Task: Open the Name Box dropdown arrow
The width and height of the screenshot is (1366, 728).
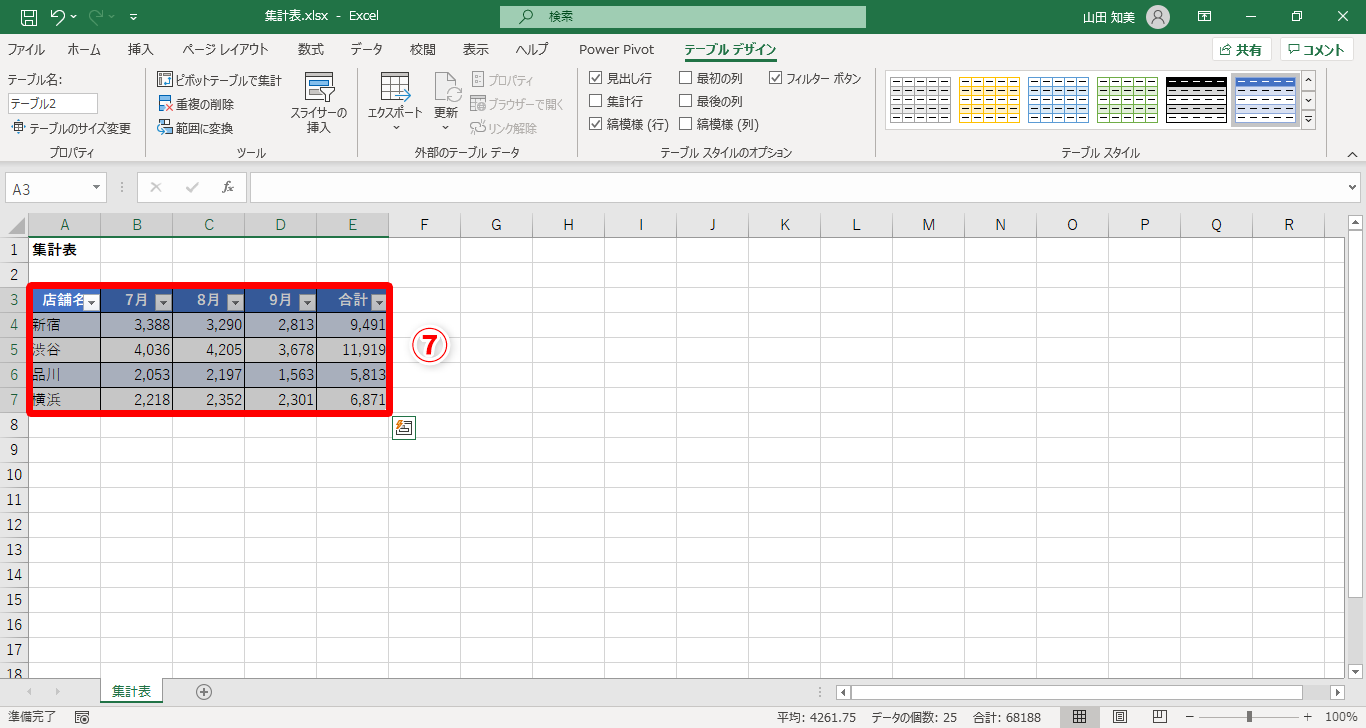Action: (96, 188)
